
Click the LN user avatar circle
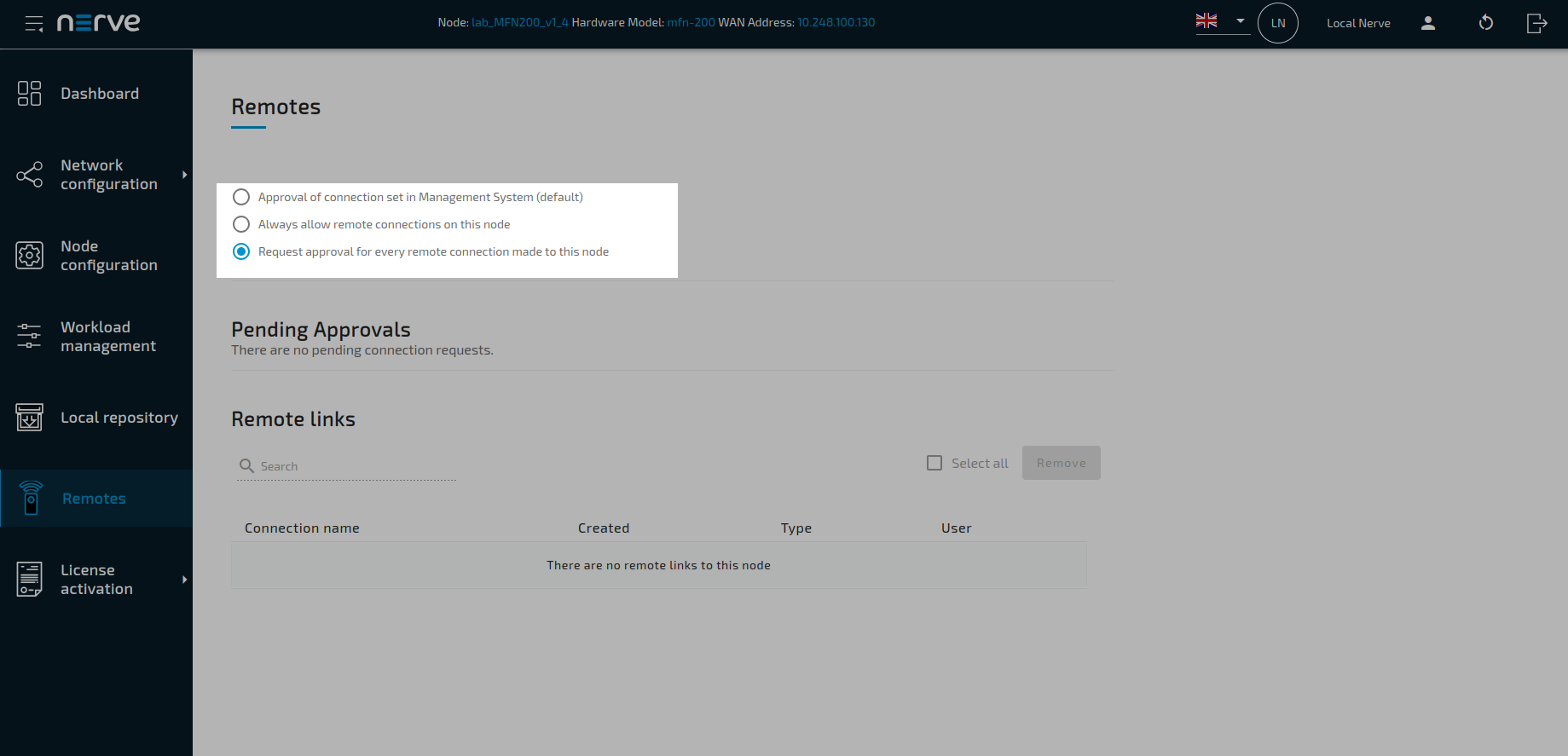click(x=1277, y=23)
